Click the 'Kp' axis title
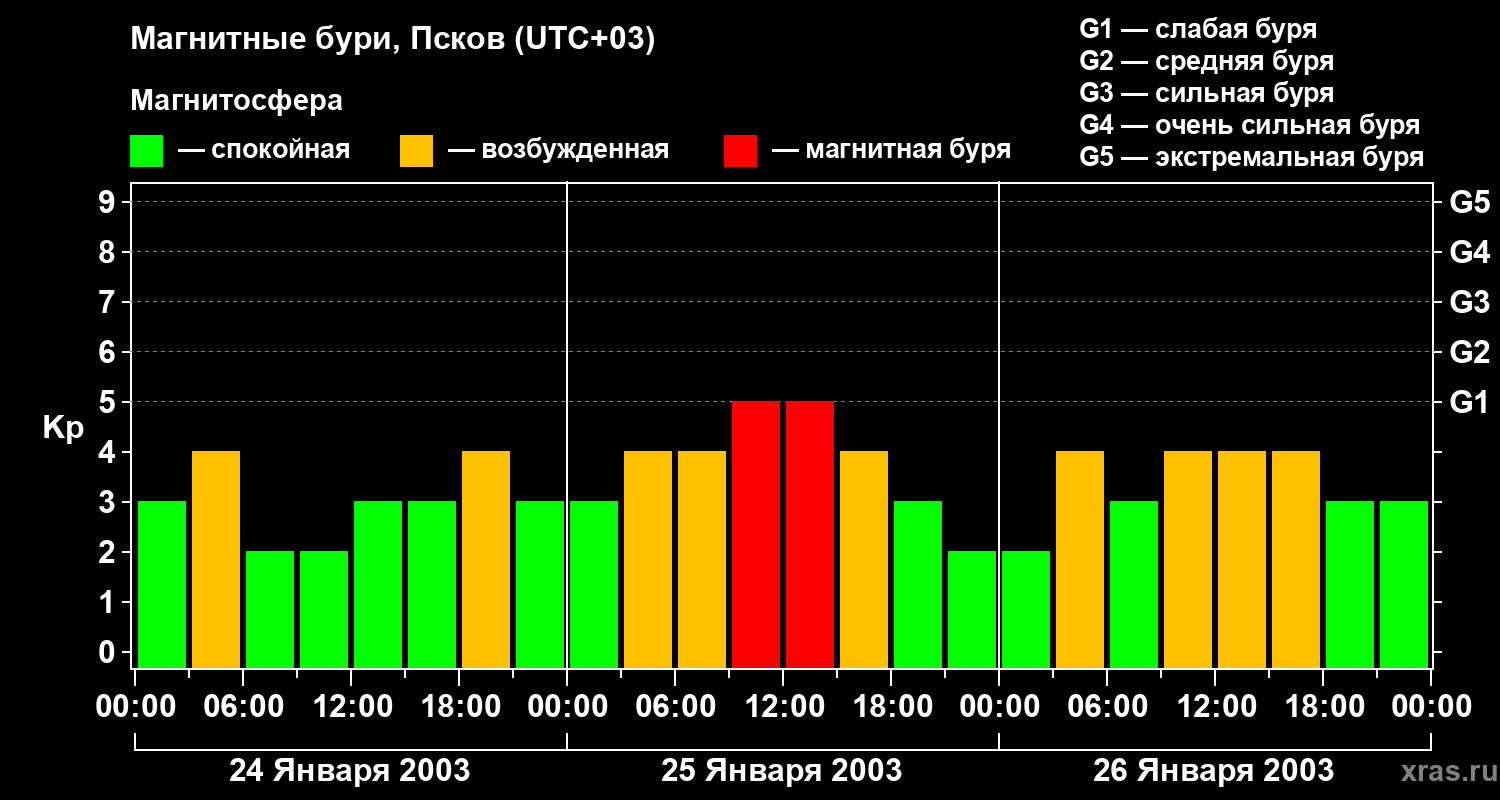 63,429
